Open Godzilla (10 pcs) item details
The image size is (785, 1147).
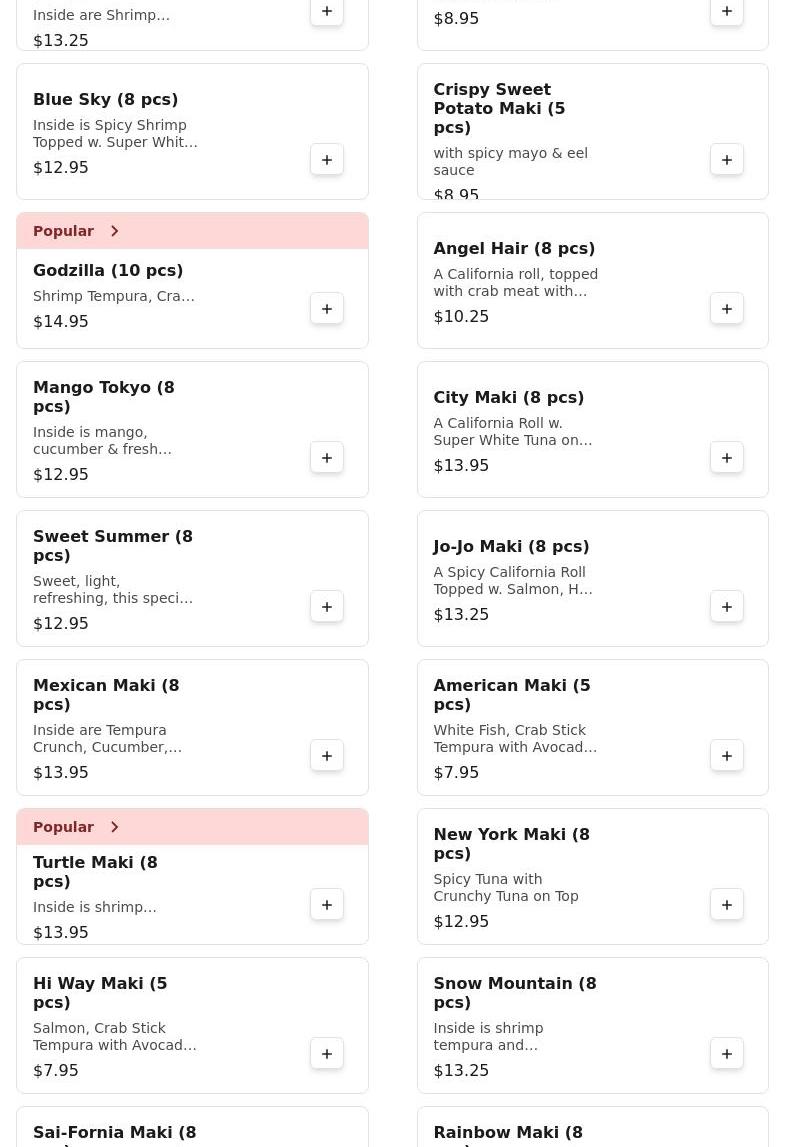108,271
